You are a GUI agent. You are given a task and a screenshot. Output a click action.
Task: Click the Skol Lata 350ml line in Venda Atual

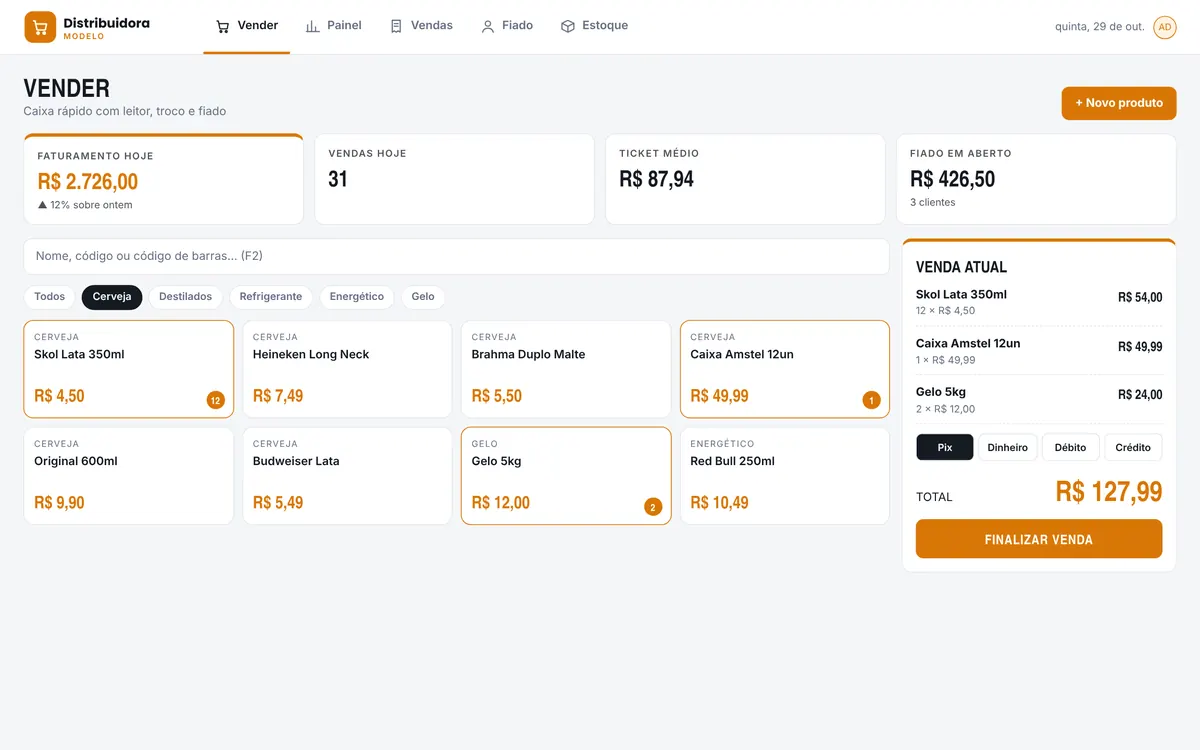pyautogui.click(x=1039, y=302)
